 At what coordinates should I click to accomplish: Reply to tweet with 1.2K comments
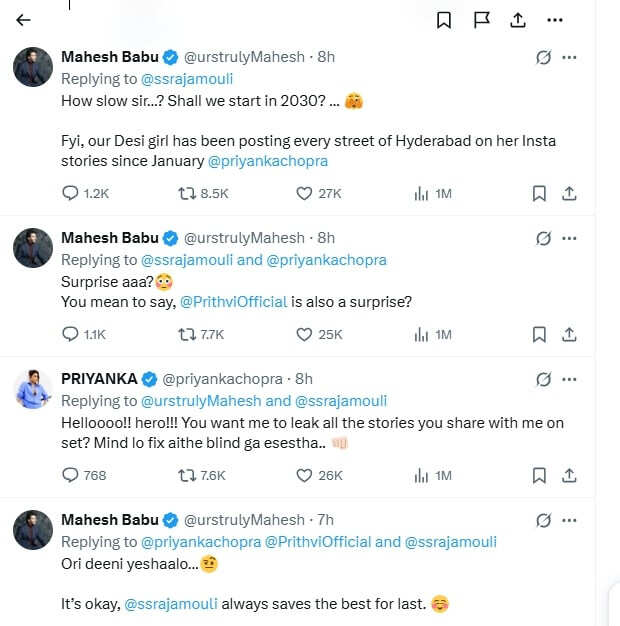(70, 193)
